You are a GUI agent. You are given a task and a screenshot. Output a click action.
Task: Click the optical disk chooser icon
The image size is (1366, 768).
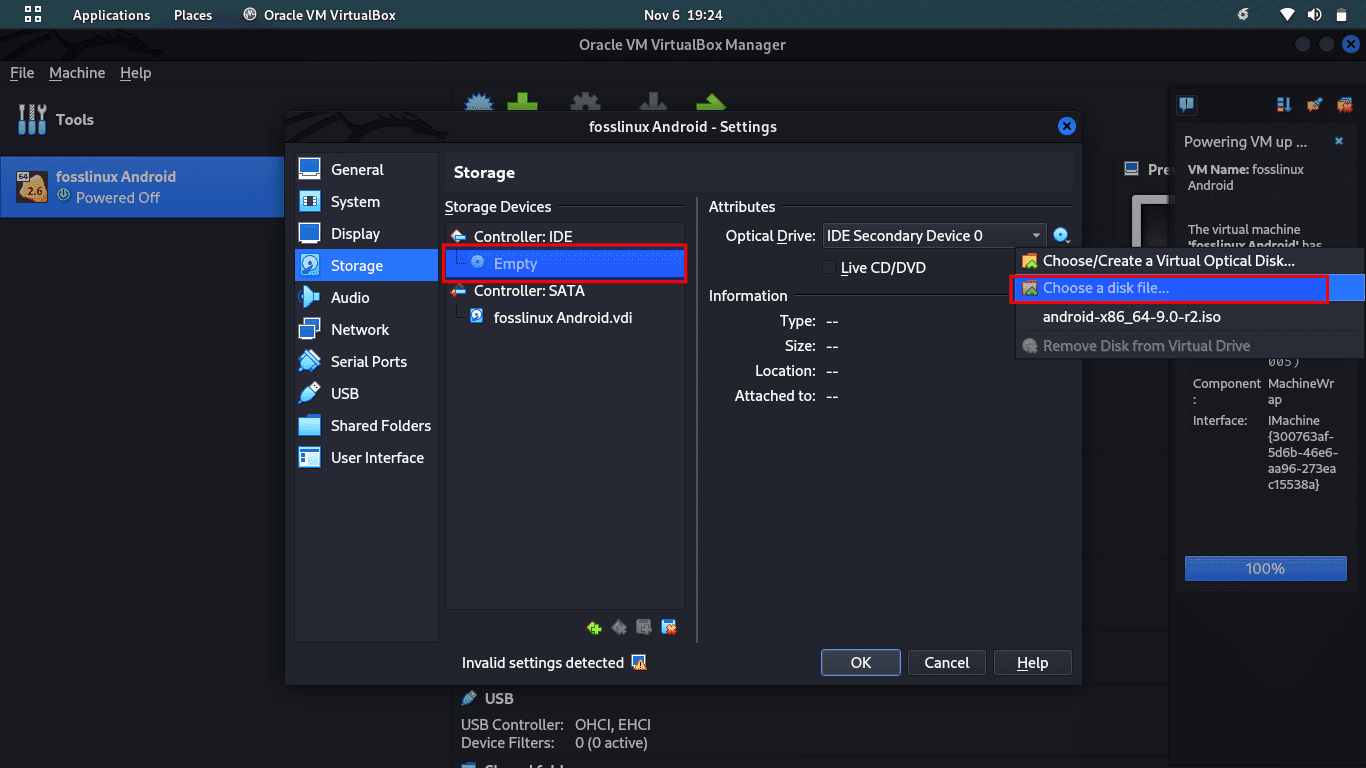click(x=1061, y=236)
